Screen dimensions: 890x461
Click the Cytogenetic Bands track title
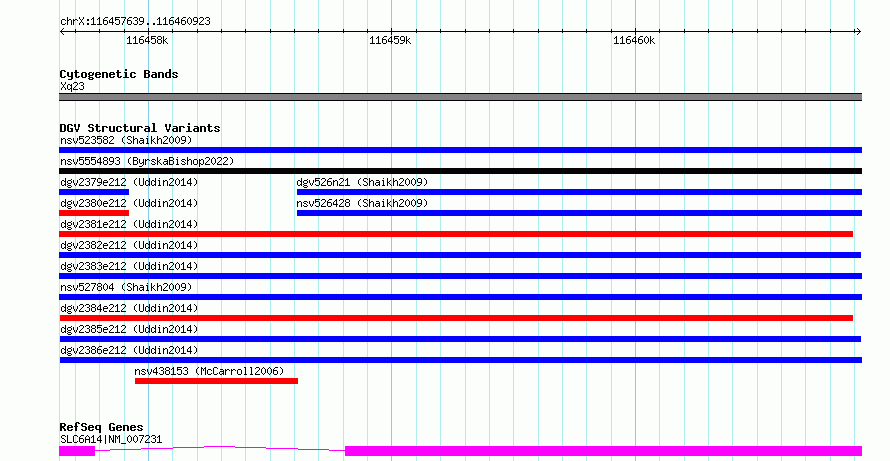(119, 74)
